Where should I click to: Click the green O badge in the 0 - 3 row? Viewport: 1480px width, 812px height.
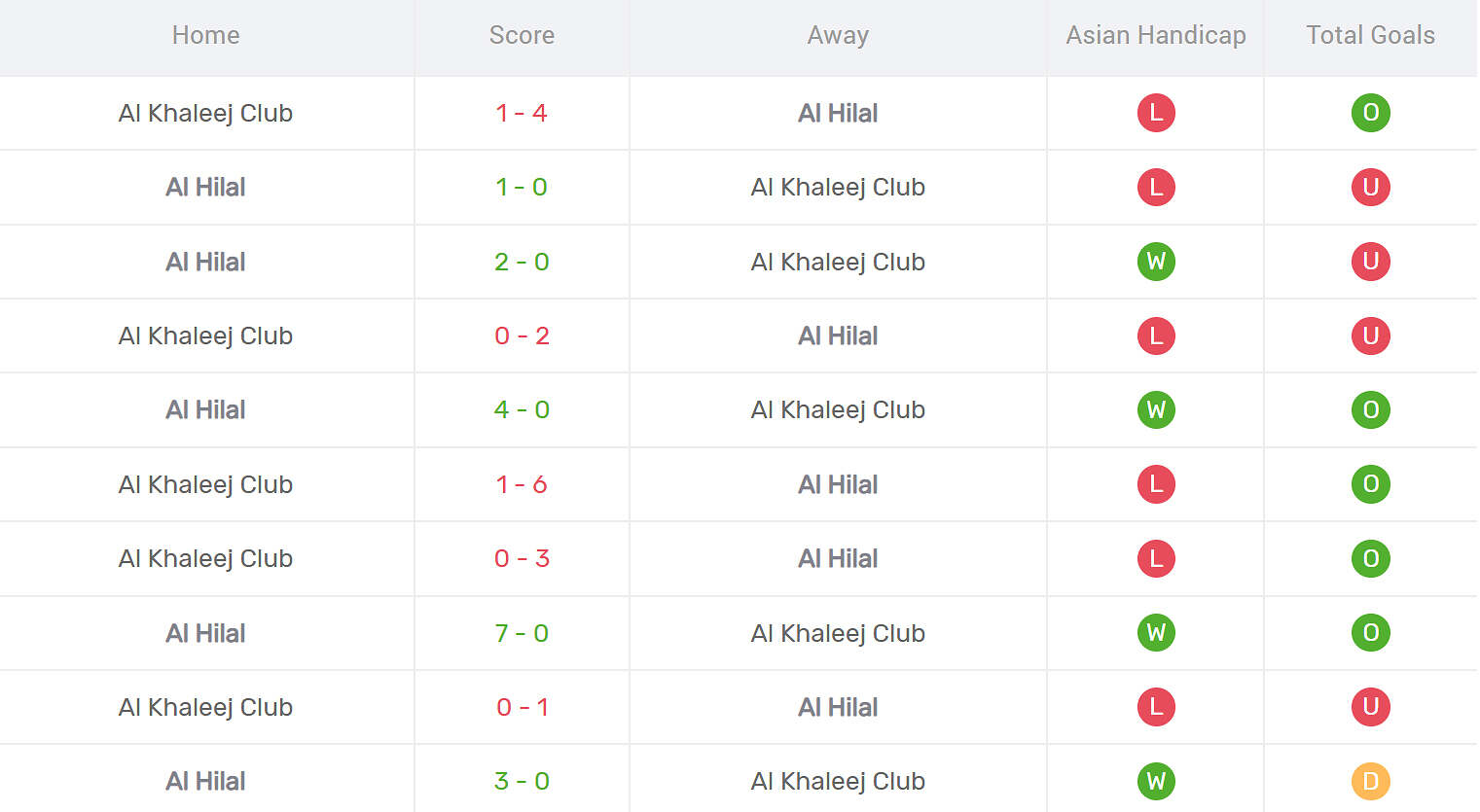(x=1370, y=558)
